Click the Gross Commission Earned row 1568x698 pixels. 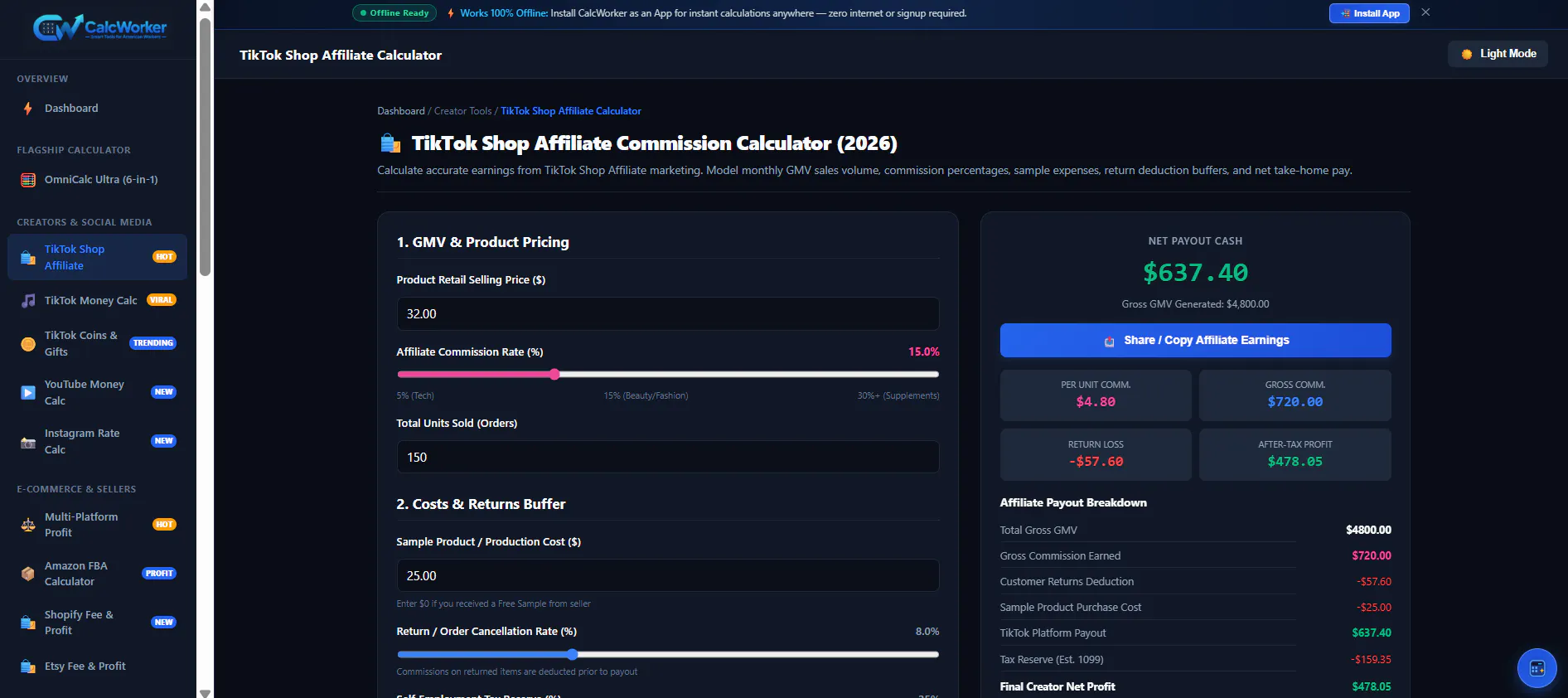click(1195, 556)
